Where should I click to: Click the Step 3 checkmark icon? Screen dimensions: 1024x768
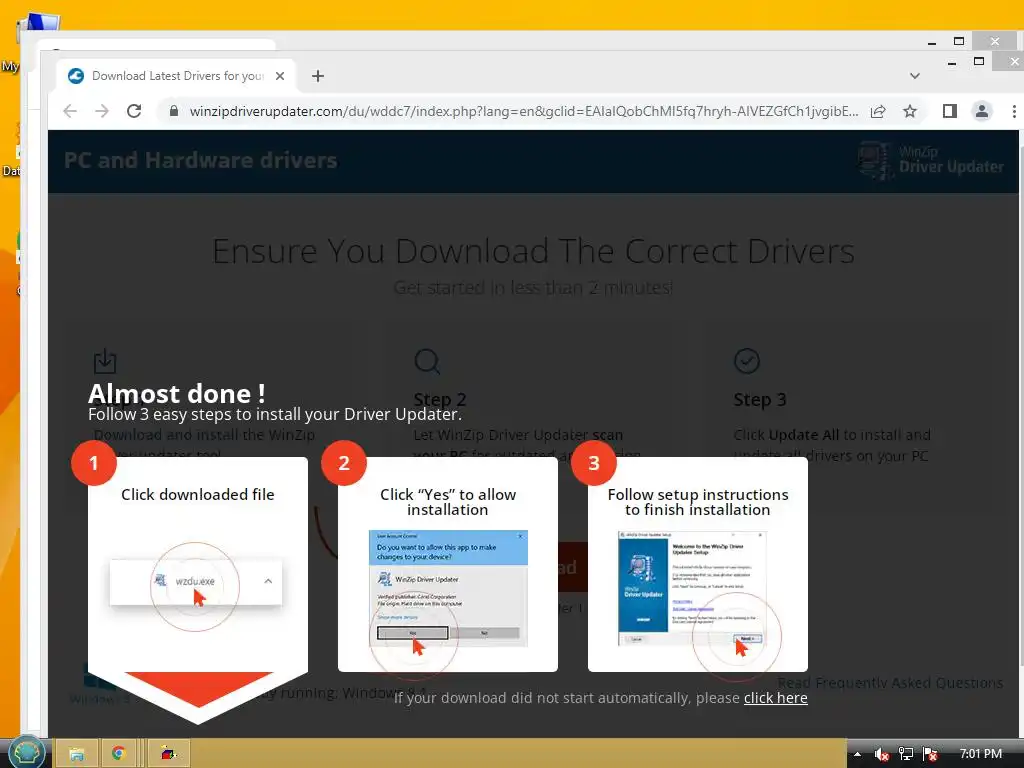[746, 360]
